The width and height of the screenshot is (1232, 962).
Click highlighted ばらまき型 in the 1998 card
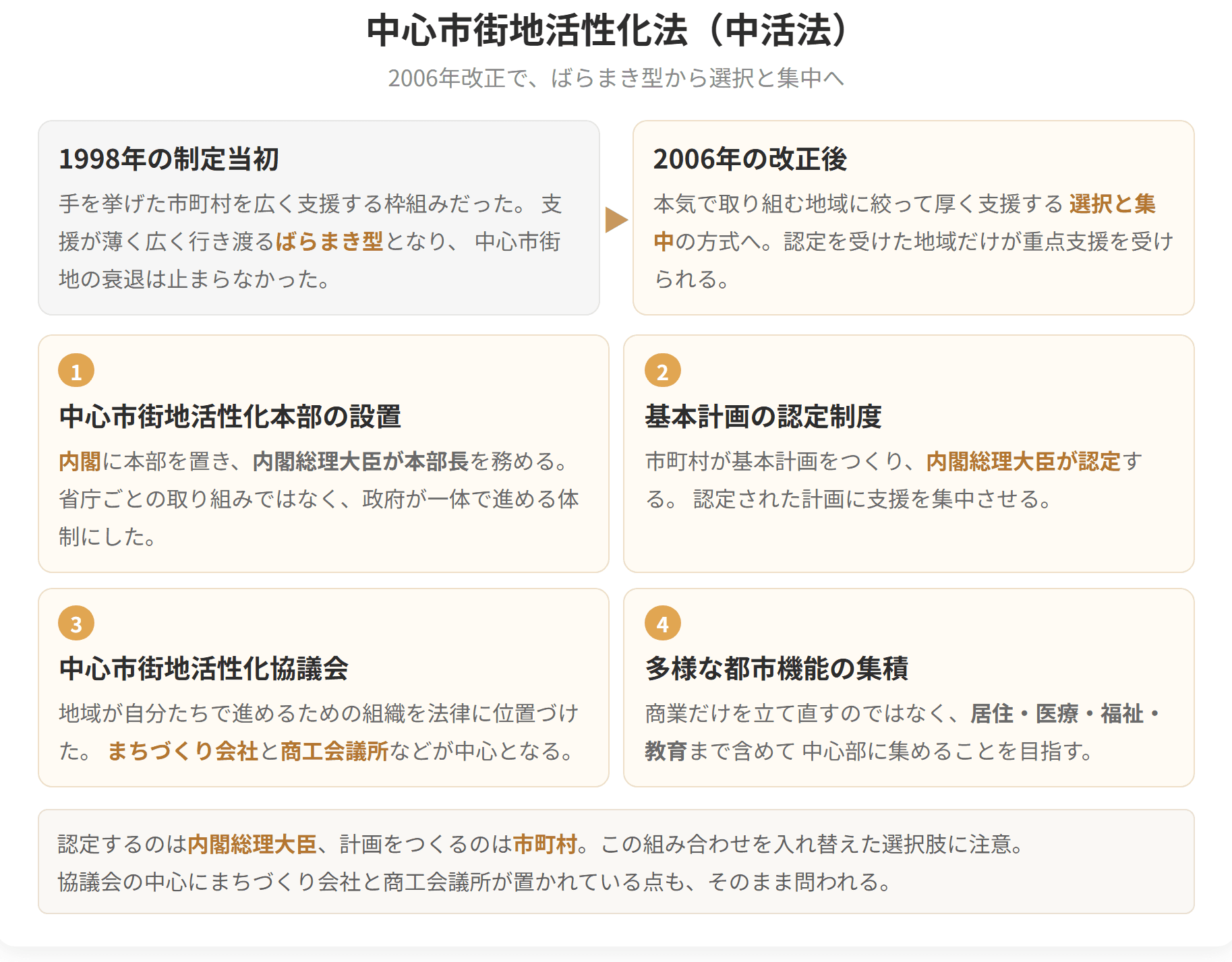click(x=329, y=241)
